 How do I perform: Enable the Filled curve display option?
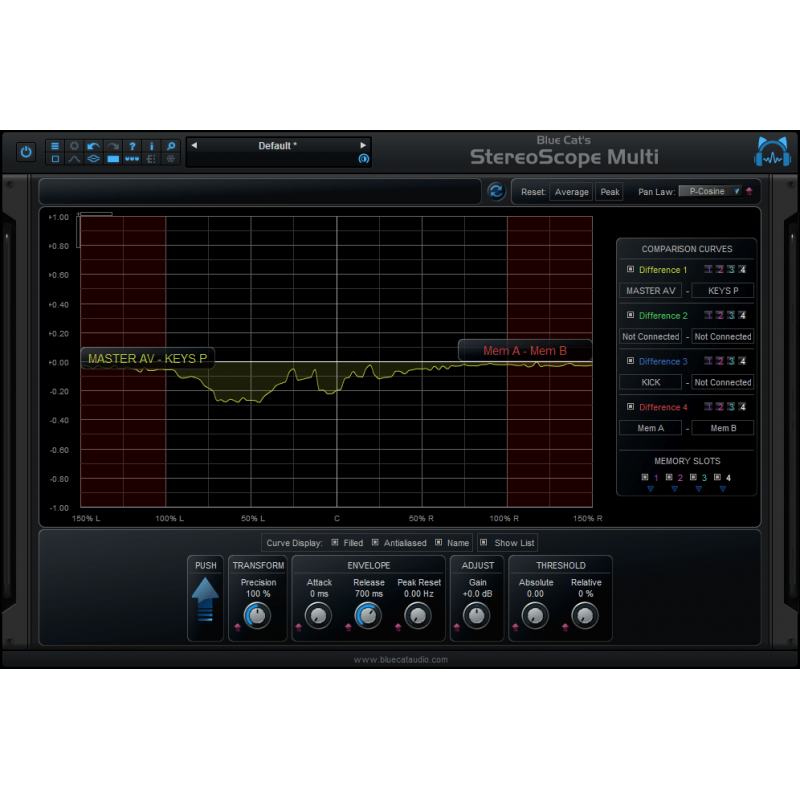tap(337, 543)
